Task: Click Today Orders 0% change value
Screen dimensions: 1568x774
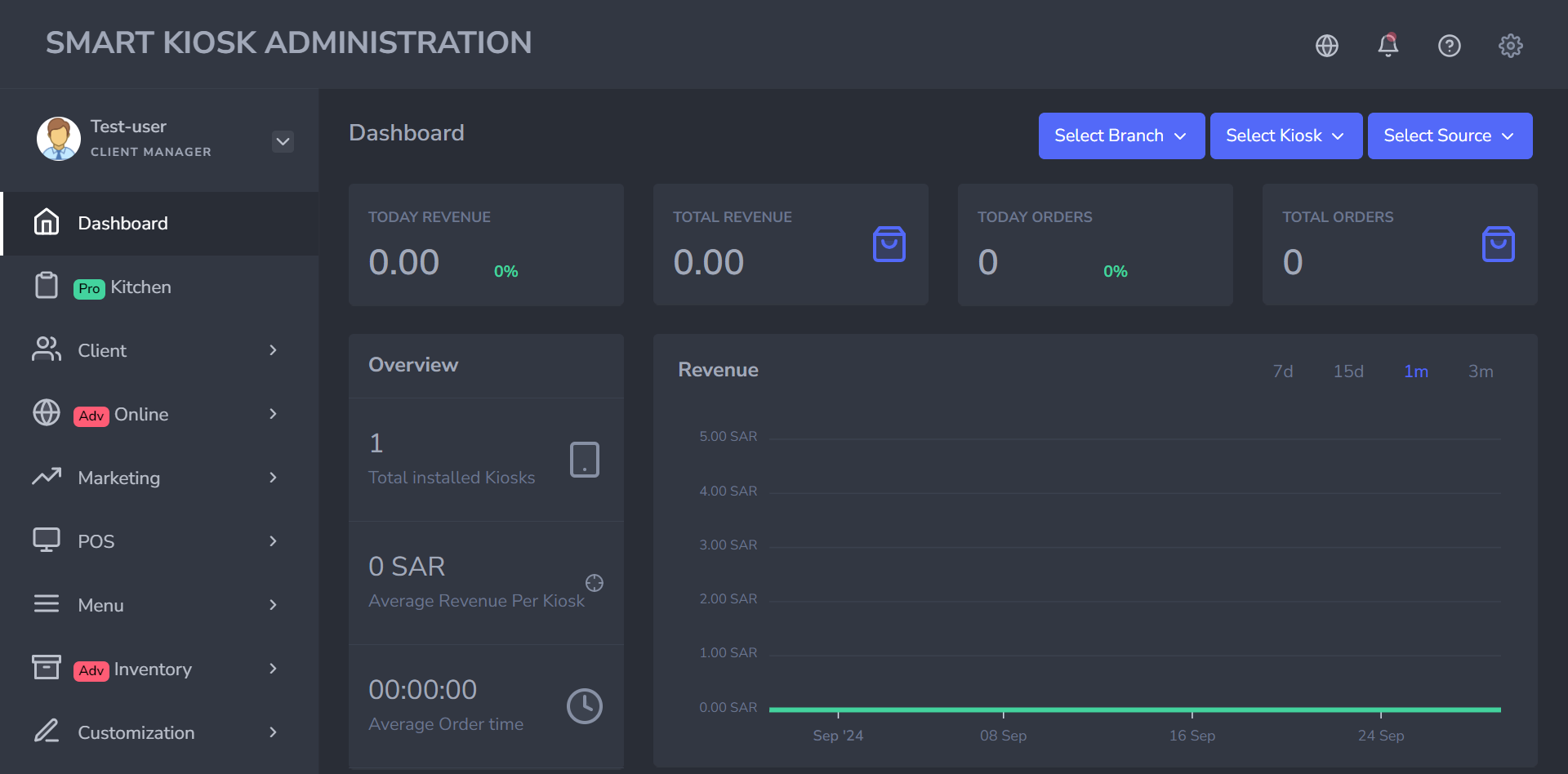Action: pyautogui.click(x=1116, y=272)
